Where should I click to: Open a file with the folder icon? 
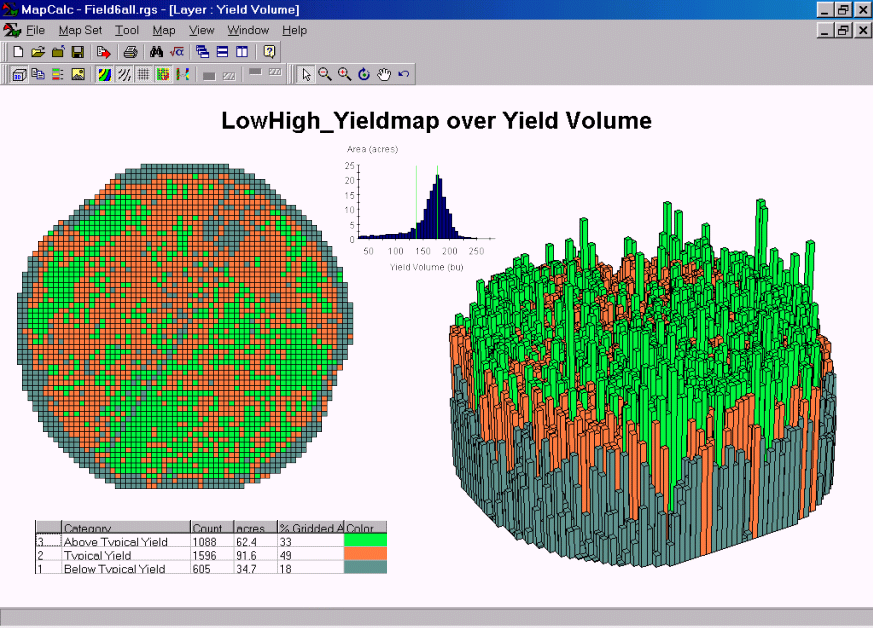tap(38, 51)
